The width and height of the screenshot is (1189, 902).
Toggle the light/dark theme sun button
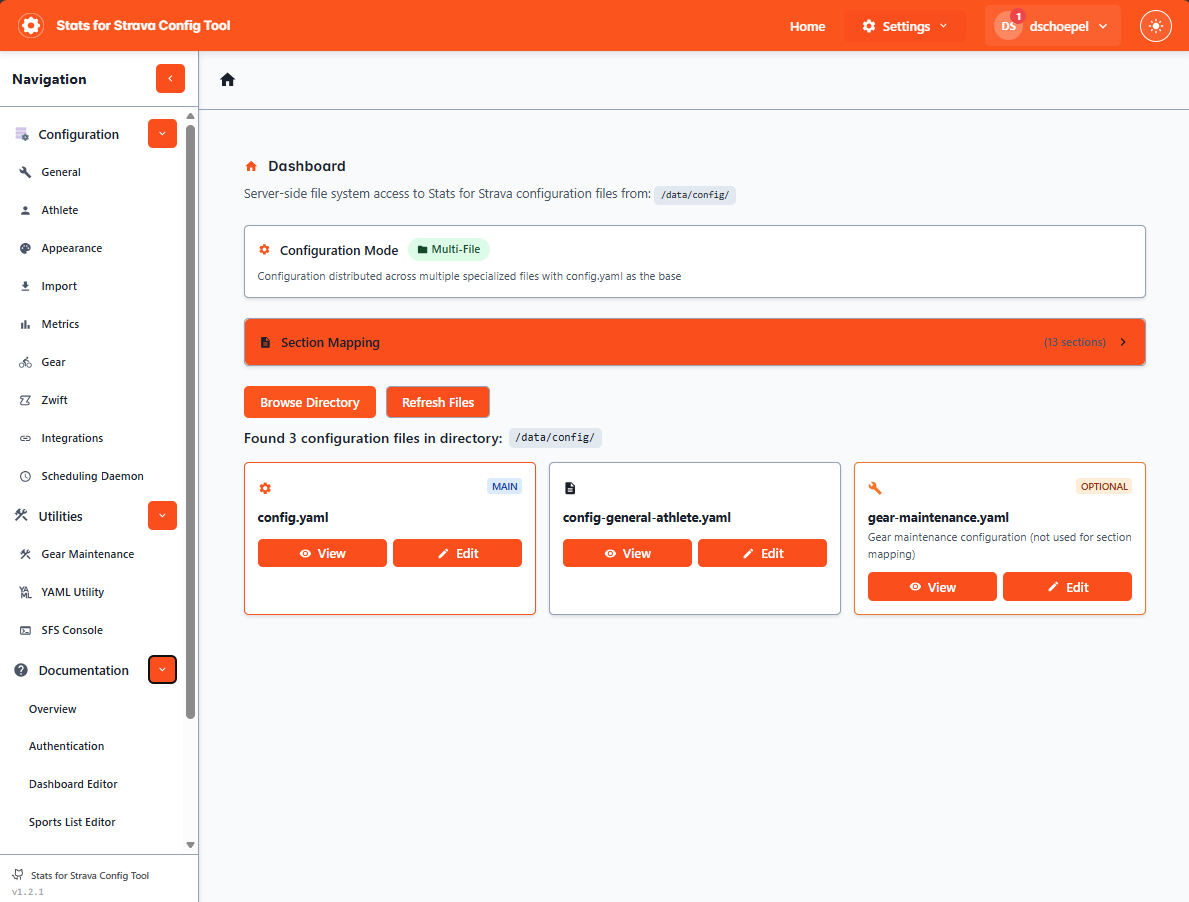point(1155,26)
